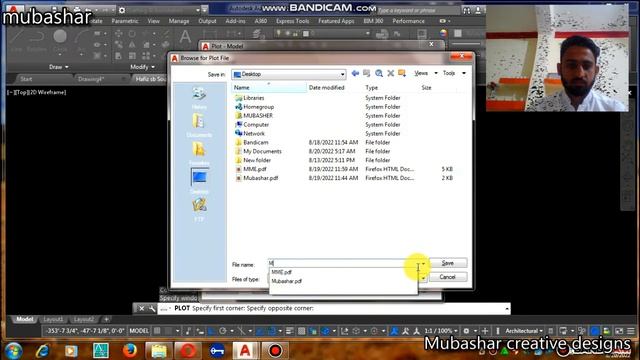Open History in the places sidebar

(x=199, y=98)
